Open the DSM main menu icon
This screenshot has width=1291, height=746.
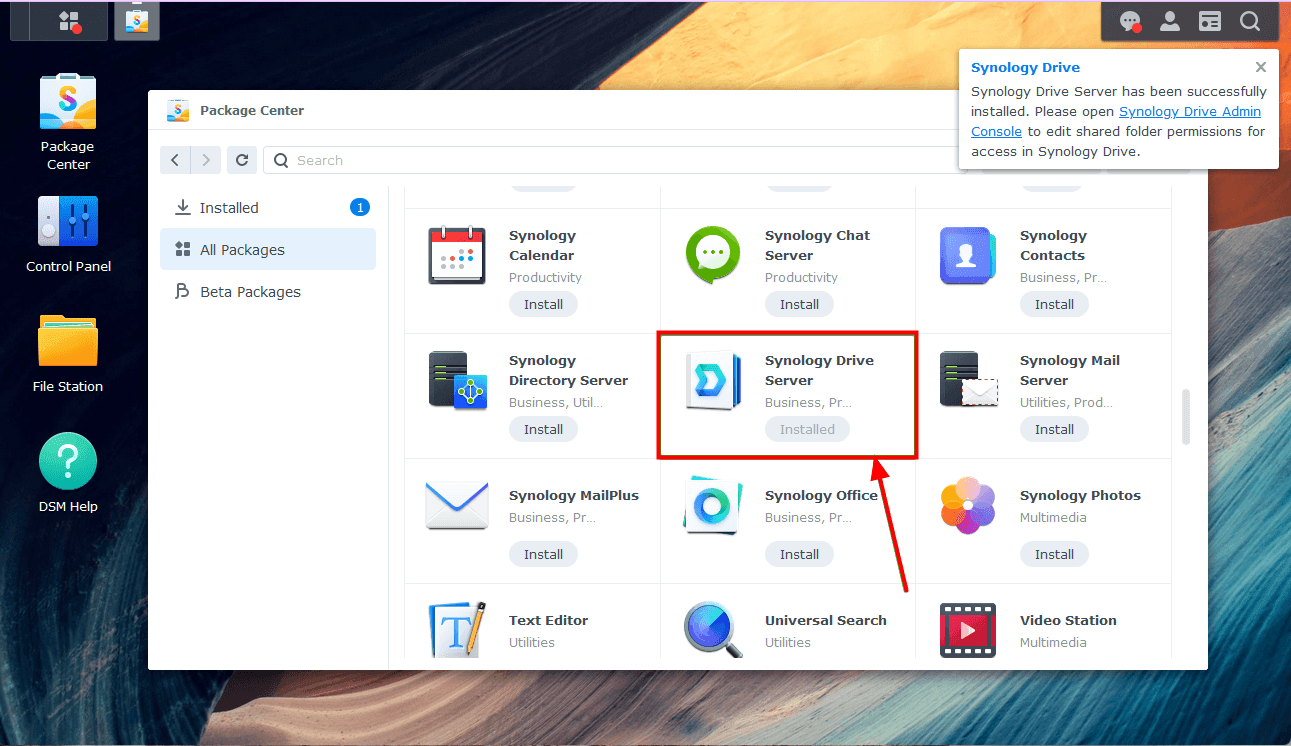tap(69, 21)
